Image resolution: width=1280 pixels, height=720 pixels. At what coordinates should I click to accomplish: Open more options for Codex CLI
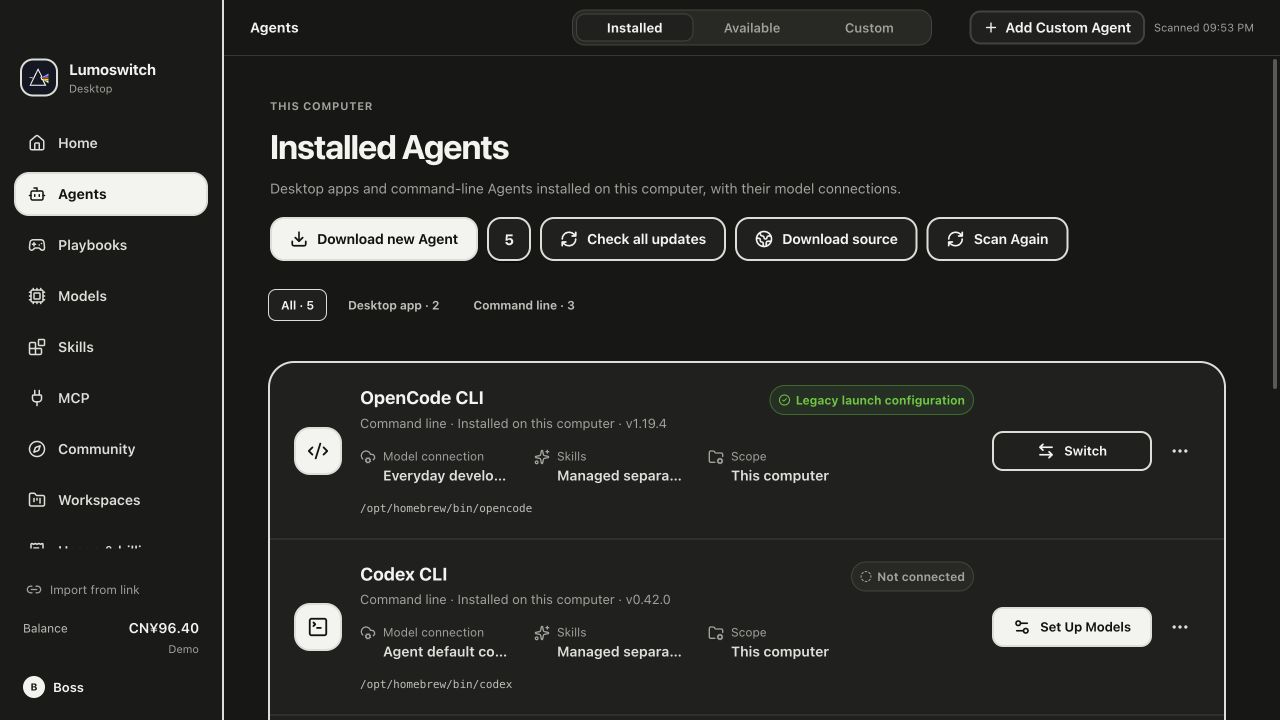pos(1180,627)
